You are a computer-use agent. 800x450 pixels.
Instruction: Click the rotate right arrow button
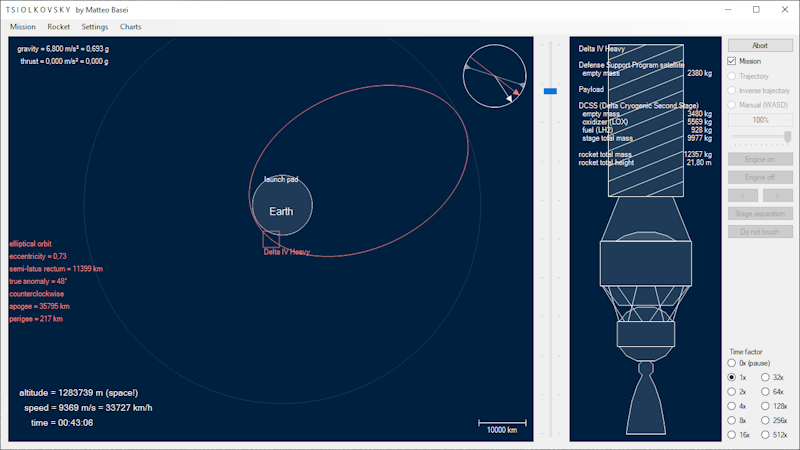(778, 195)
